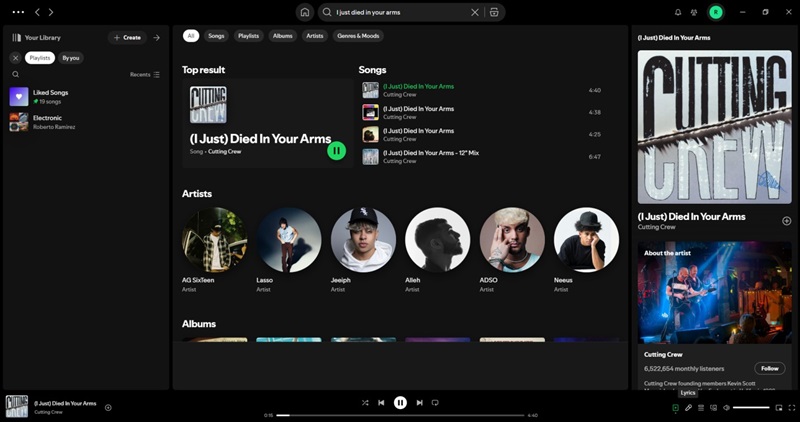Image resolution: width=800 pixels, height=422 pixels.
Task: Search within Your Library
Action: coord(16,75)
